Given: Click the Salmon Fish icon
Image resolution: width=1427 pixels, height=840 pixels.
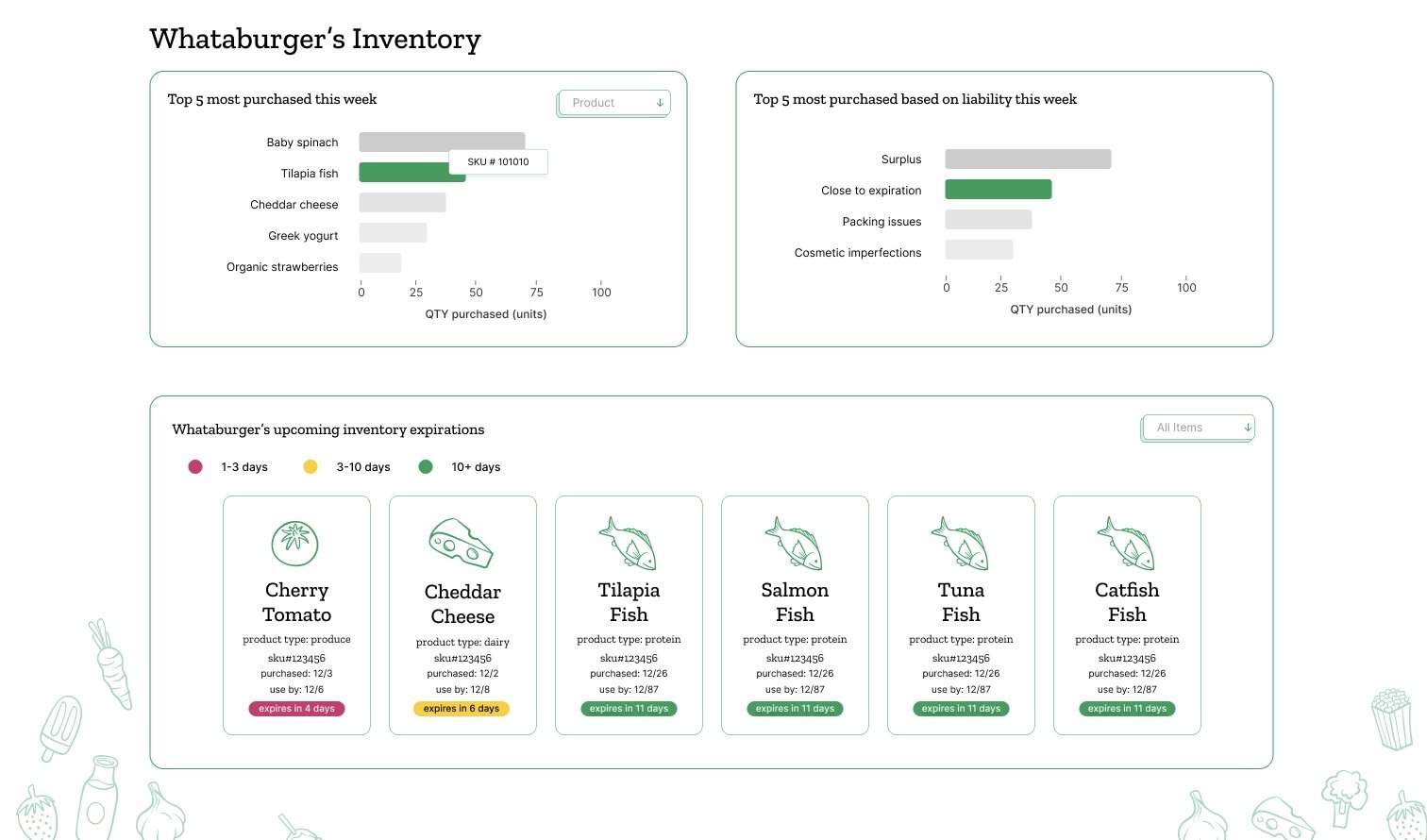Looking at the screenshot, I should [x=795, y=544].
